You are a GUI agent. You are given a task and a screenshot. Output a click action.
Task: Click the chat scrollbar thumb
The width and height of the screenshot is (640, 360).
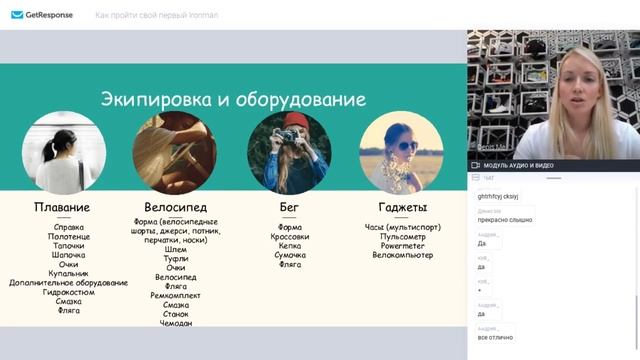636,321
